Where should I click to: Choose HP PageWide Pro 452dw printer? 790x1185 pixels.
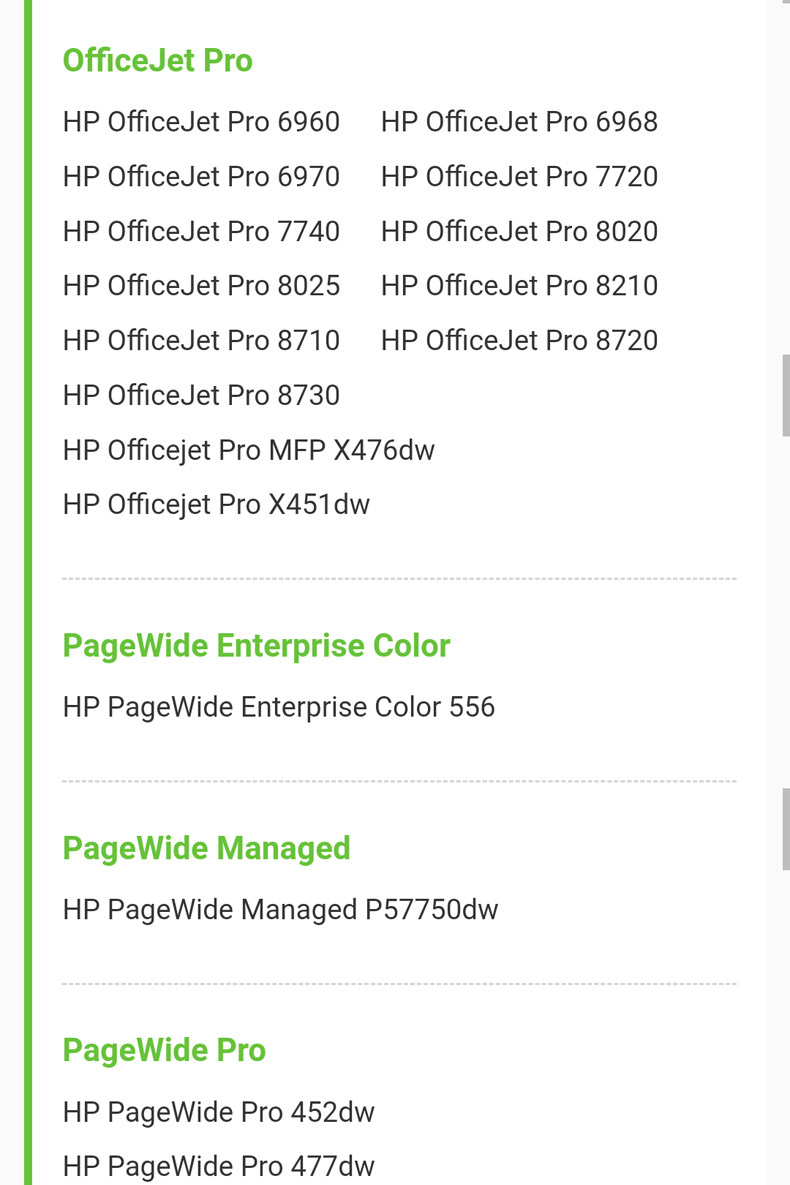(219, 1112)
